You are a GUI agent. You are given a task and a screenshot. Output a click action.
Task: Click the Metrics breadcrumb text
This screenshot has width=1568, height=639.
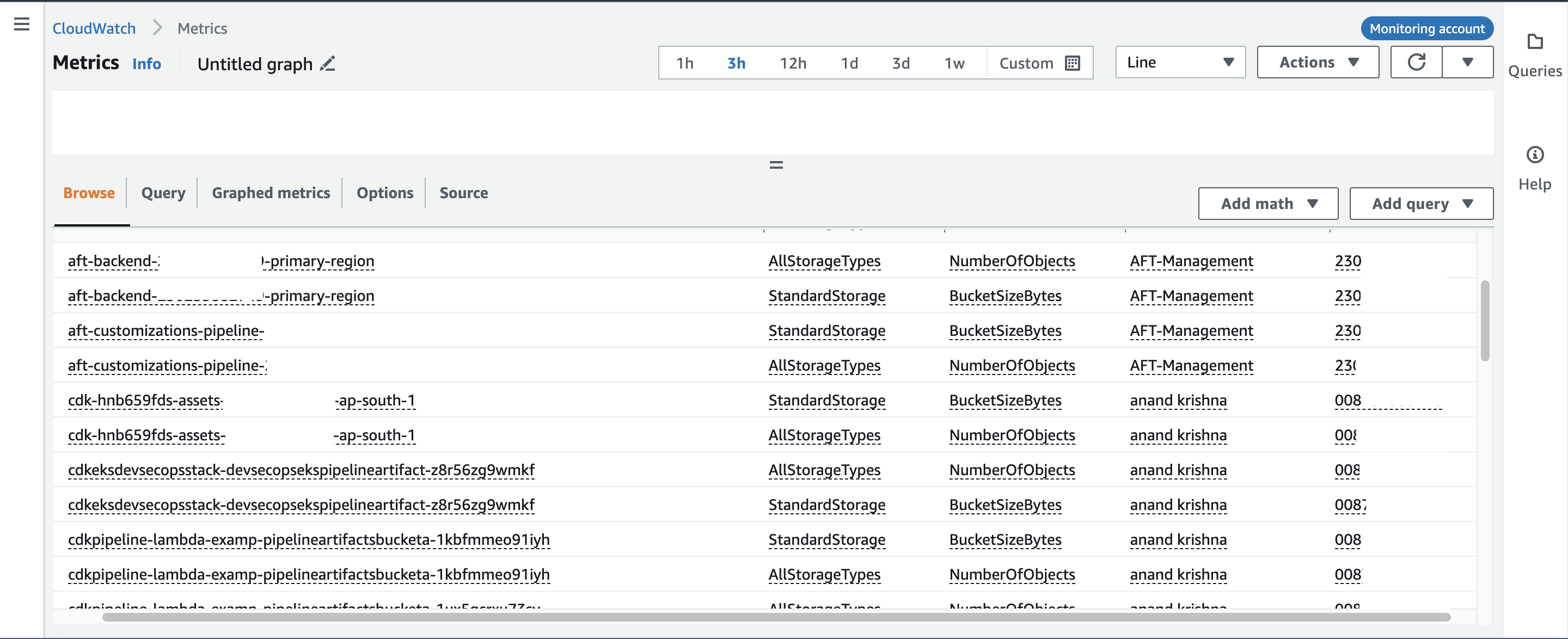tap(202, 28)
